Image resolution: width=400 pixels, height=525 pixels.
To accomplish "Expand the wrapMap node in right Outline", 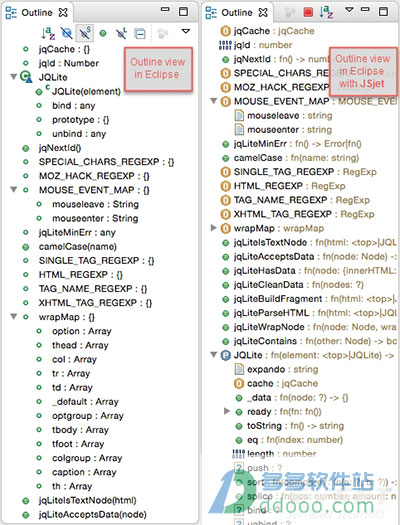I will [x=214, y=228].
